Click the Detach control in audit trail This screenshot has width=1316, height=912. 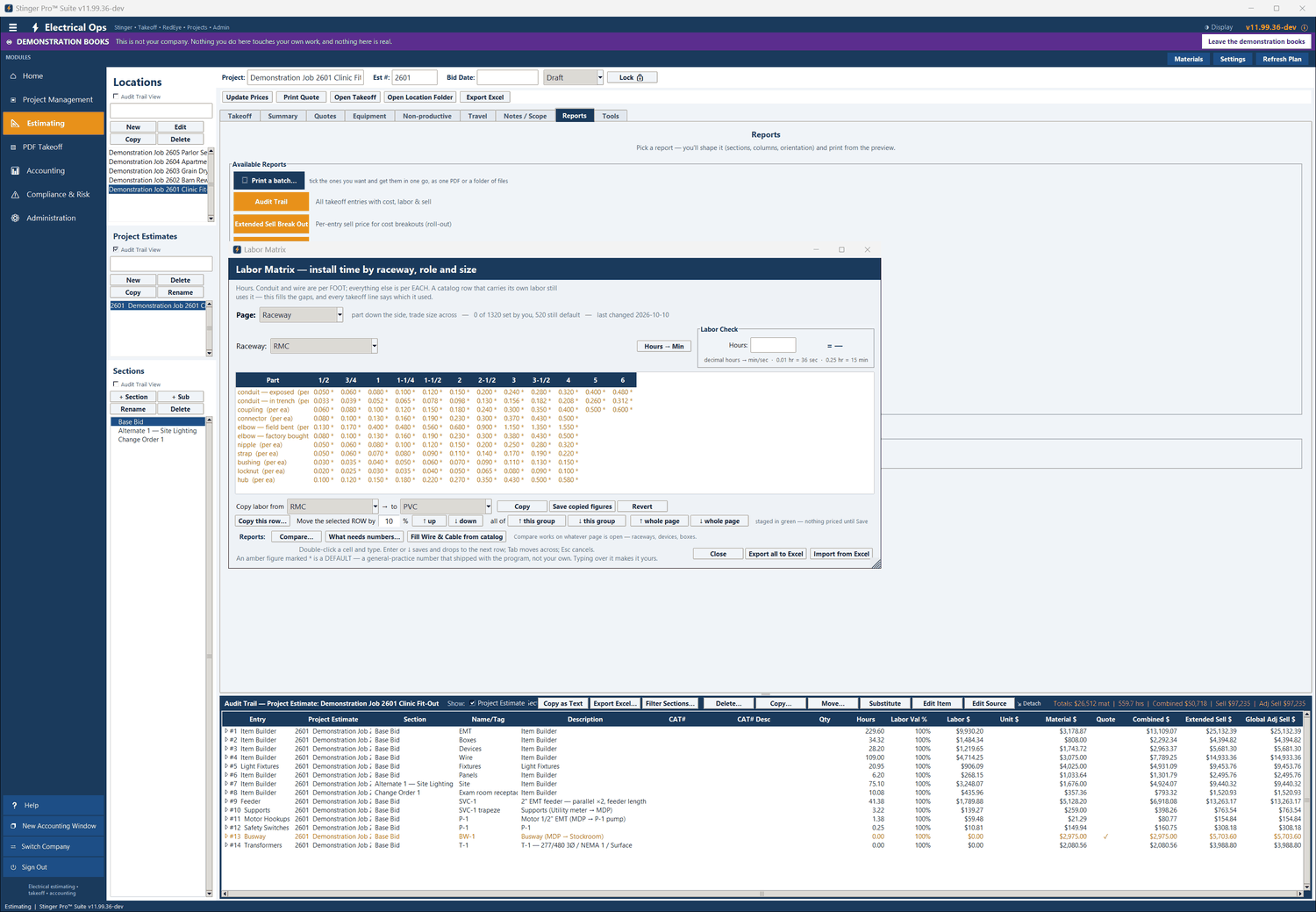point(1030,703)
